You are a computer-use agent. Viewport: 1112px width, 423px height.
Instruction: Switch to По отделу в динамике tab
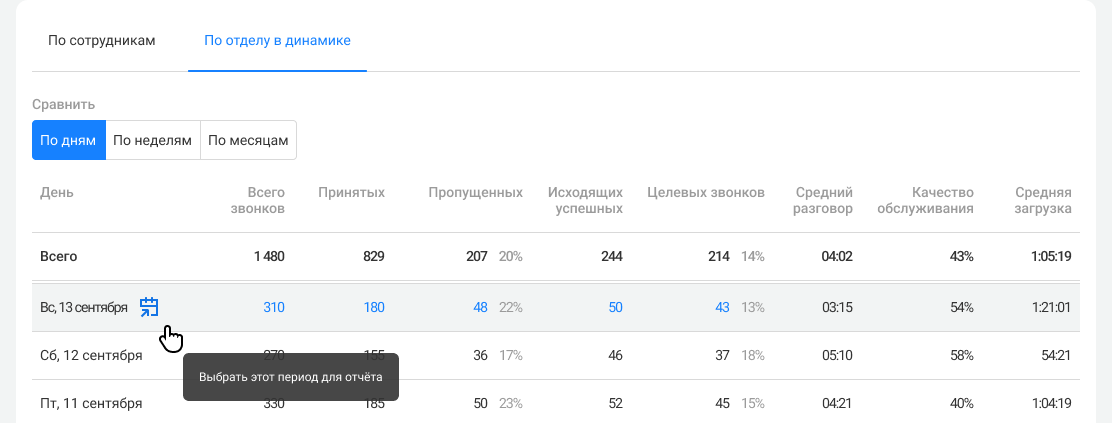277,41
